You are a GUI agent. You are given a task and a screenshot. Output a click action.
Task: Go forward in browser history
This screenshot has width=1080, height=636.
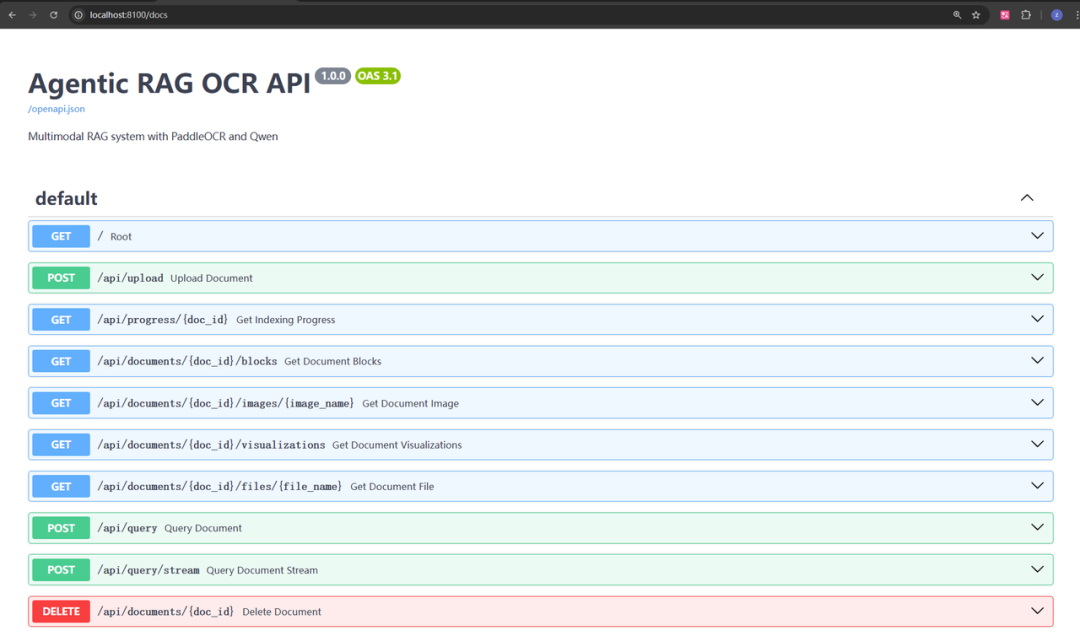coord(32,14)
